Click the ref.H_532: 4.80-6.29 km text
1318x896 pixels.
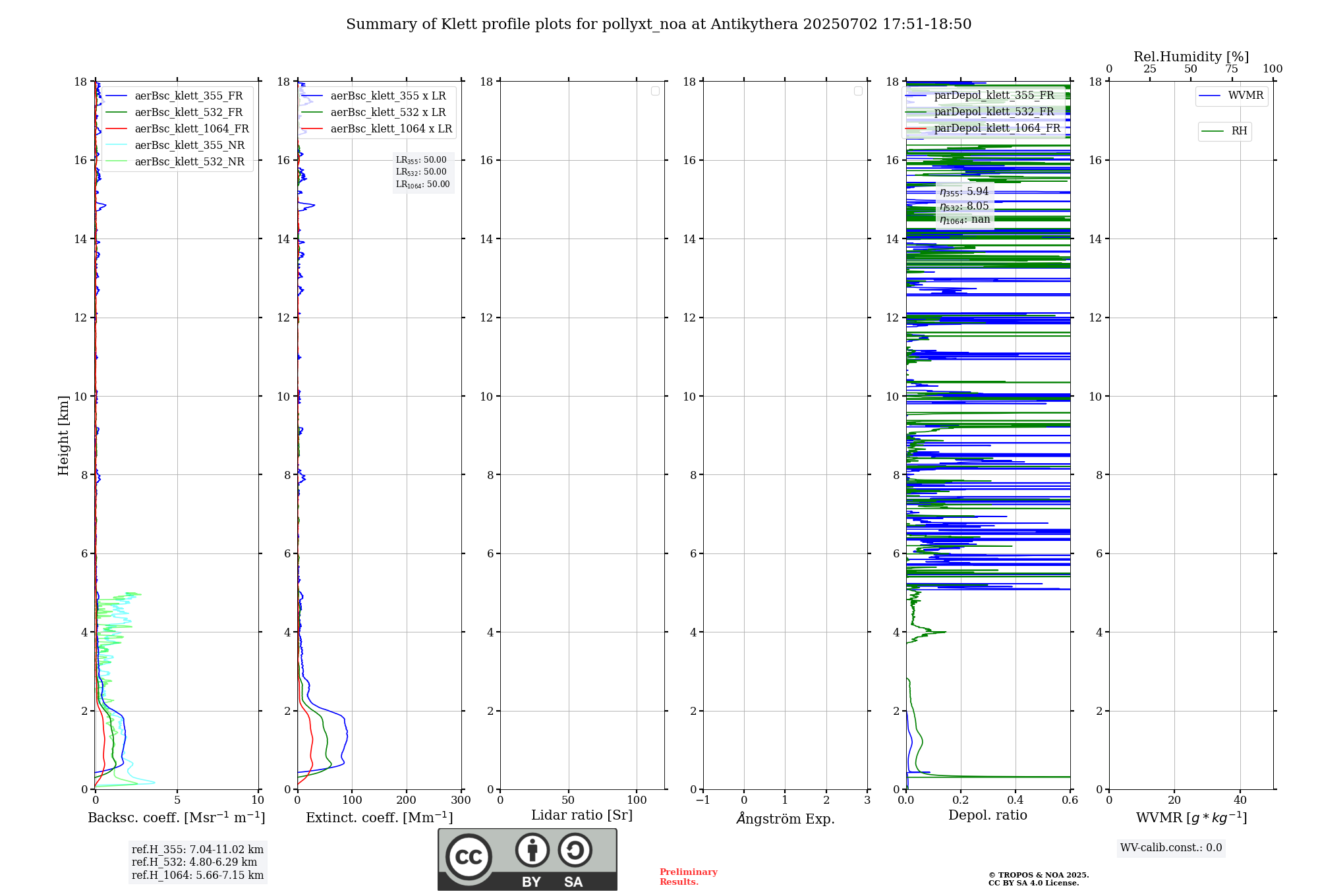[194, 862]
